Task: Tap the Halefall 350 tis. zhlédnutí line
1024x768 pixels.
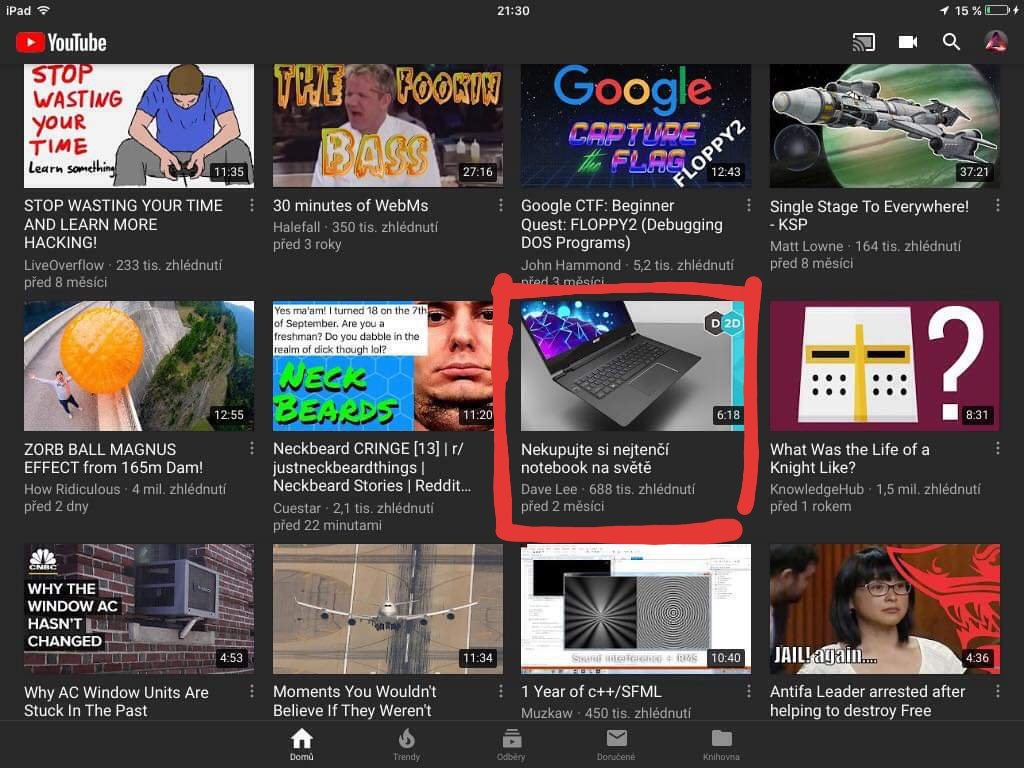Action: [x=355, y=227]
